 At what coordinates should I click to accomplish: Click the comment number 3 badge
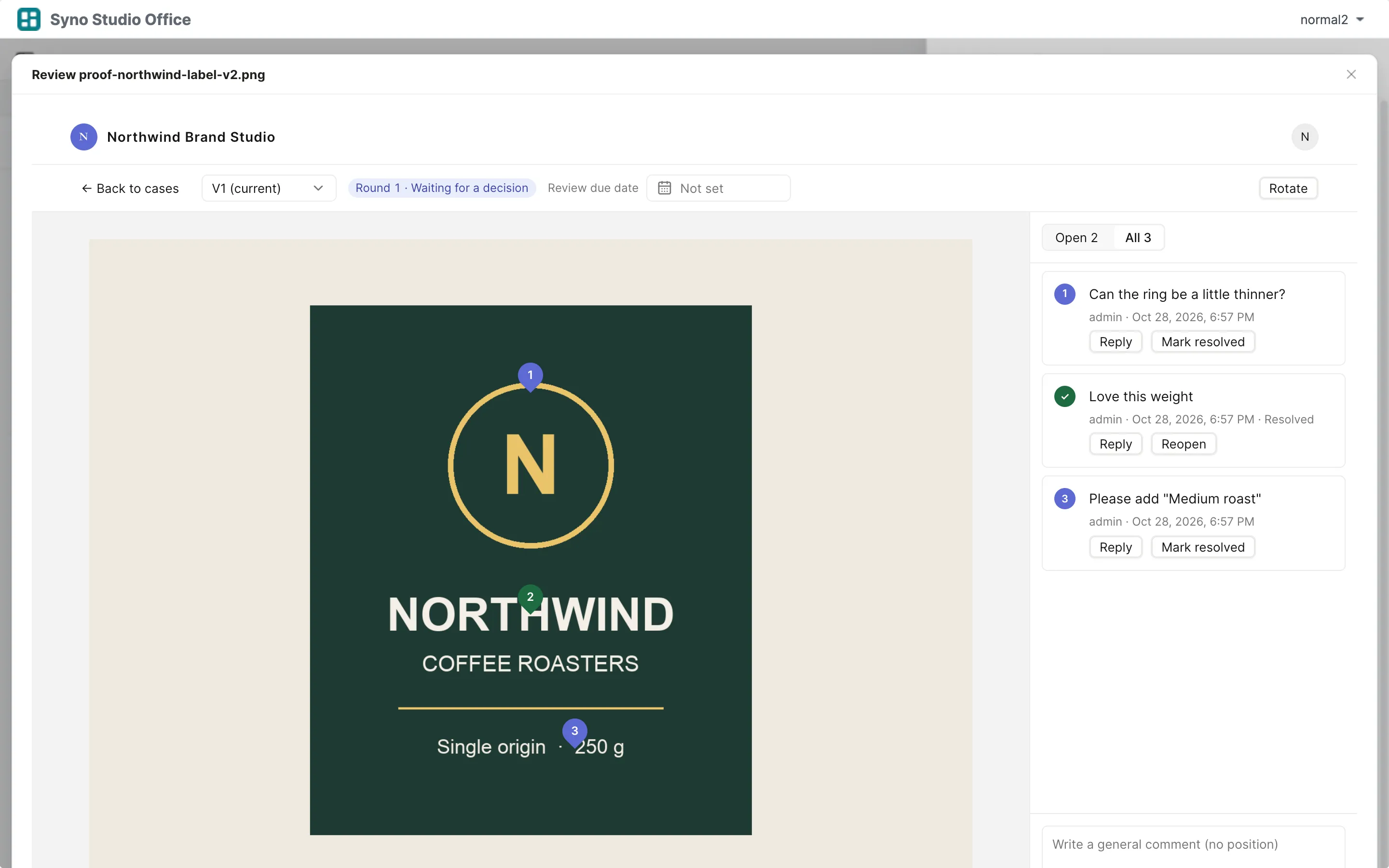tap(1065, 498)
